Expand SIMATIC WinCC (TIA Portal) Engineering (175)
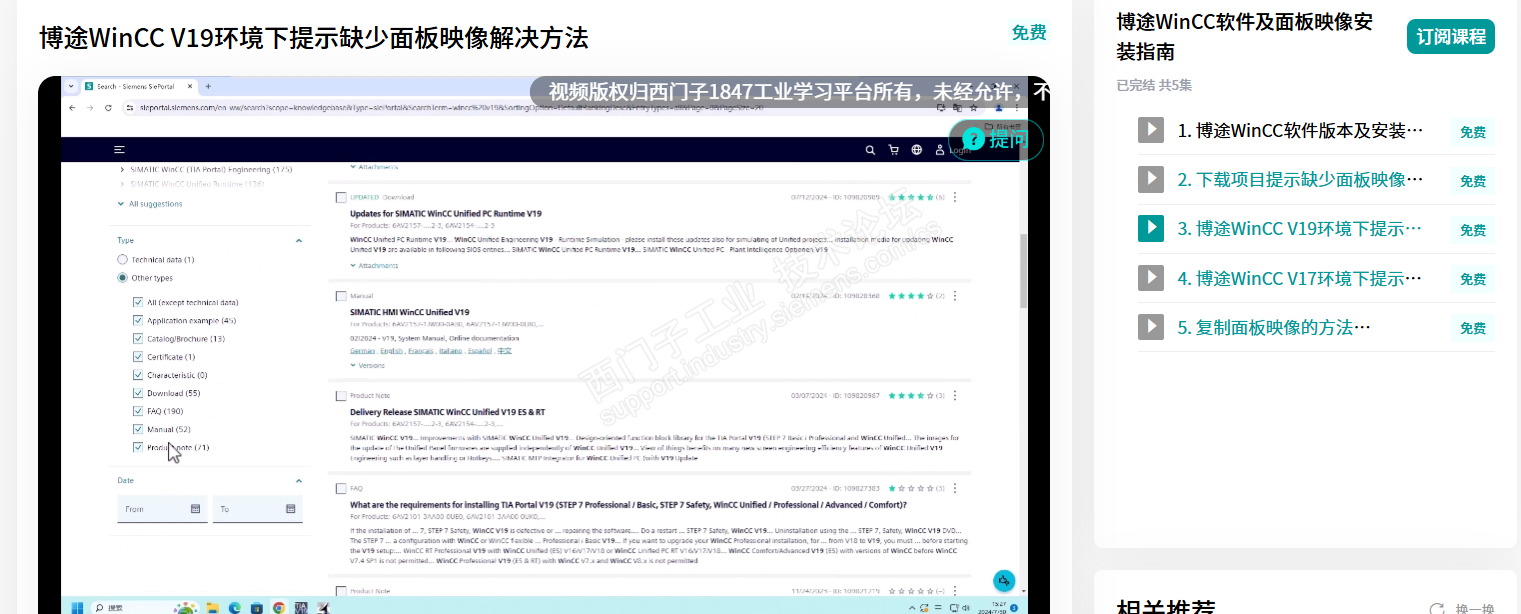 pos(122,170)
